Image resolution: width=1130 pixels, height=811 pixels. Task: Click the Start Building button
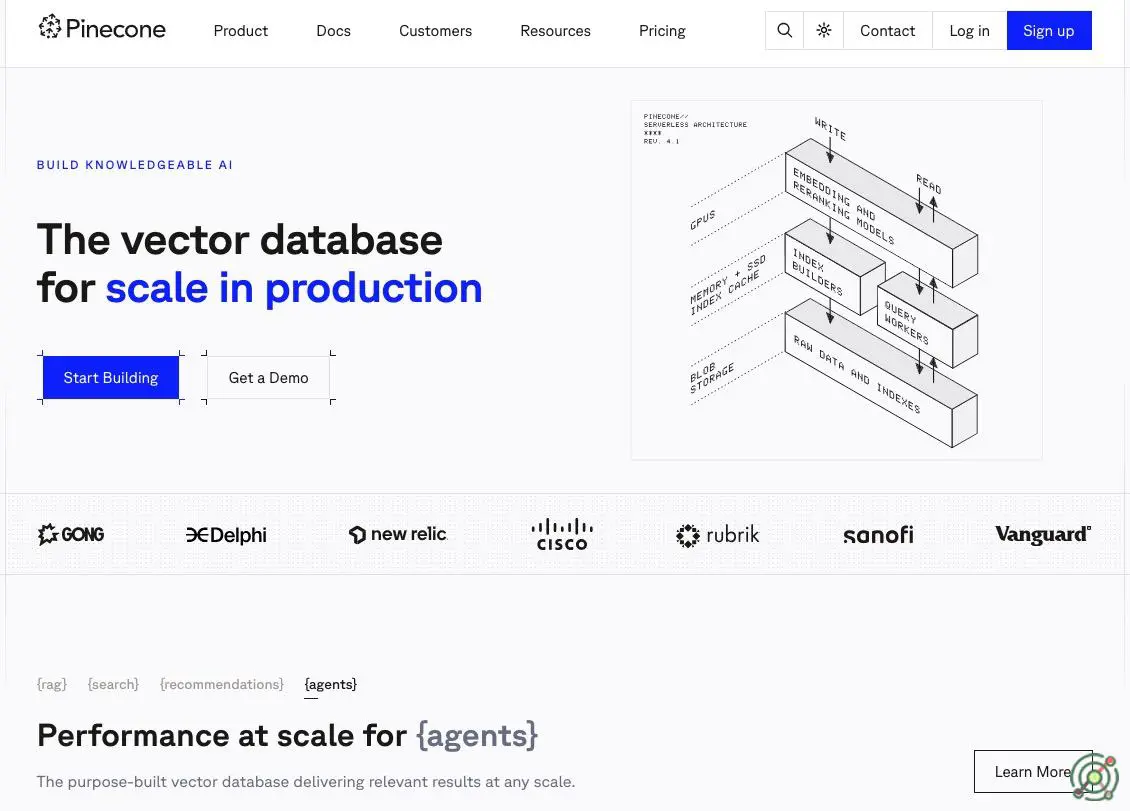click(111, 378)
